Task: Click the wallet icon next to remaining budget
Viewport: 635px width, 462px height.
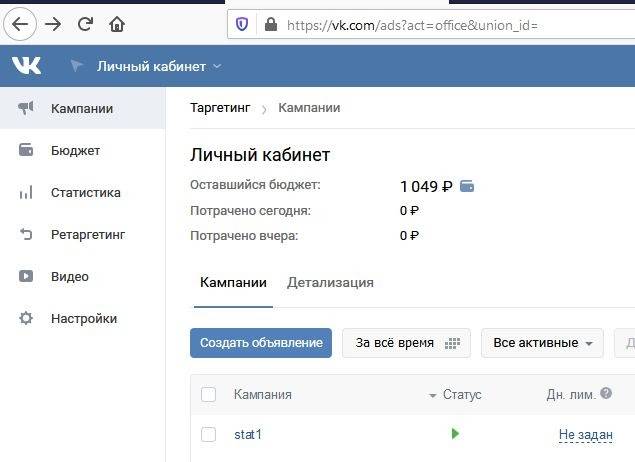Action: pyautogui.click(x=466, y=186)
